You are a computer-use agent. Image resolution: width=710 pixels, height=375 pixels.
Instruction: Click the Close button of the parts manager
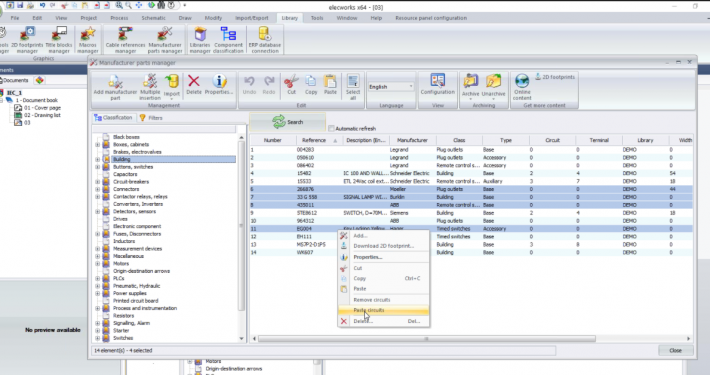coord(675,351)
